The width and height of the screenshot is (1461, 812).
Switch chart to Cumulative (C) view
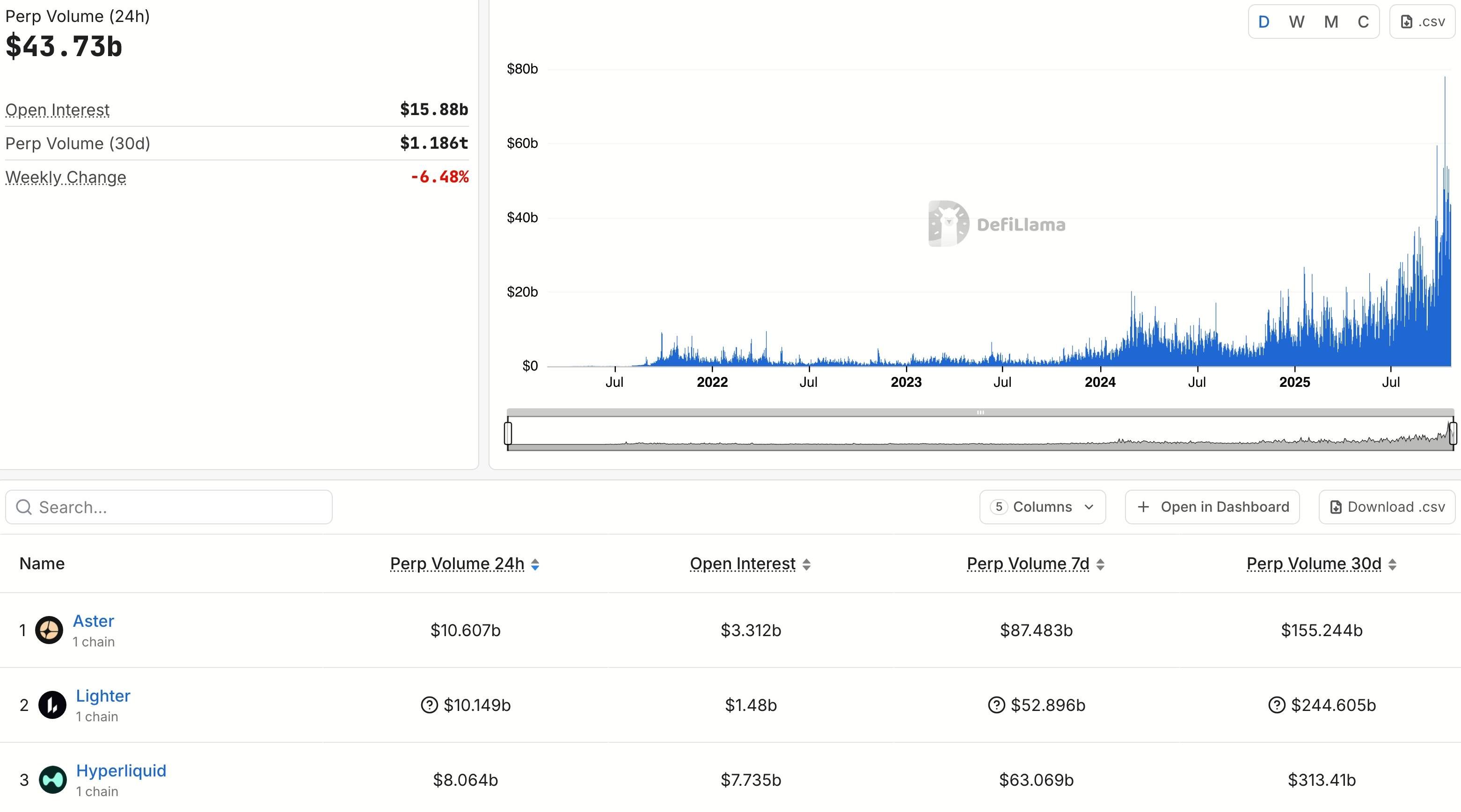1364,22
